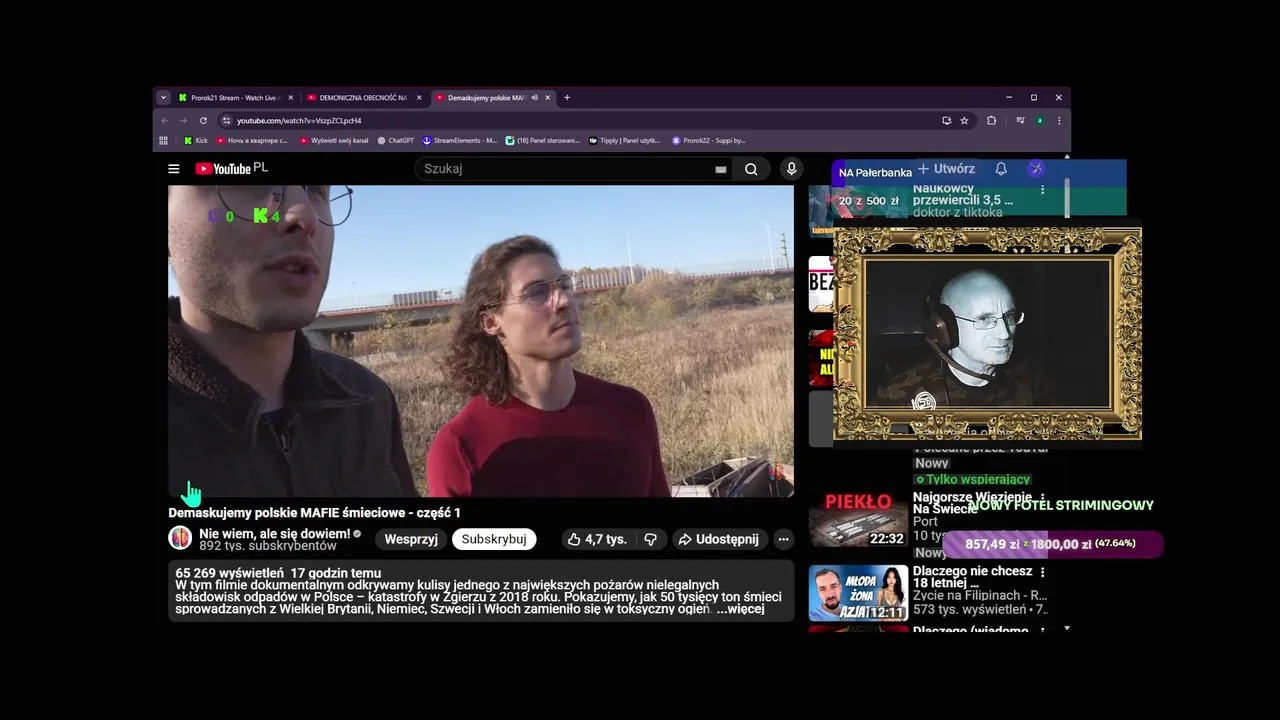Open the Prorok22 - Suppi bookmark
This screenshot has height=720, width=1280.
coord(709,140)
